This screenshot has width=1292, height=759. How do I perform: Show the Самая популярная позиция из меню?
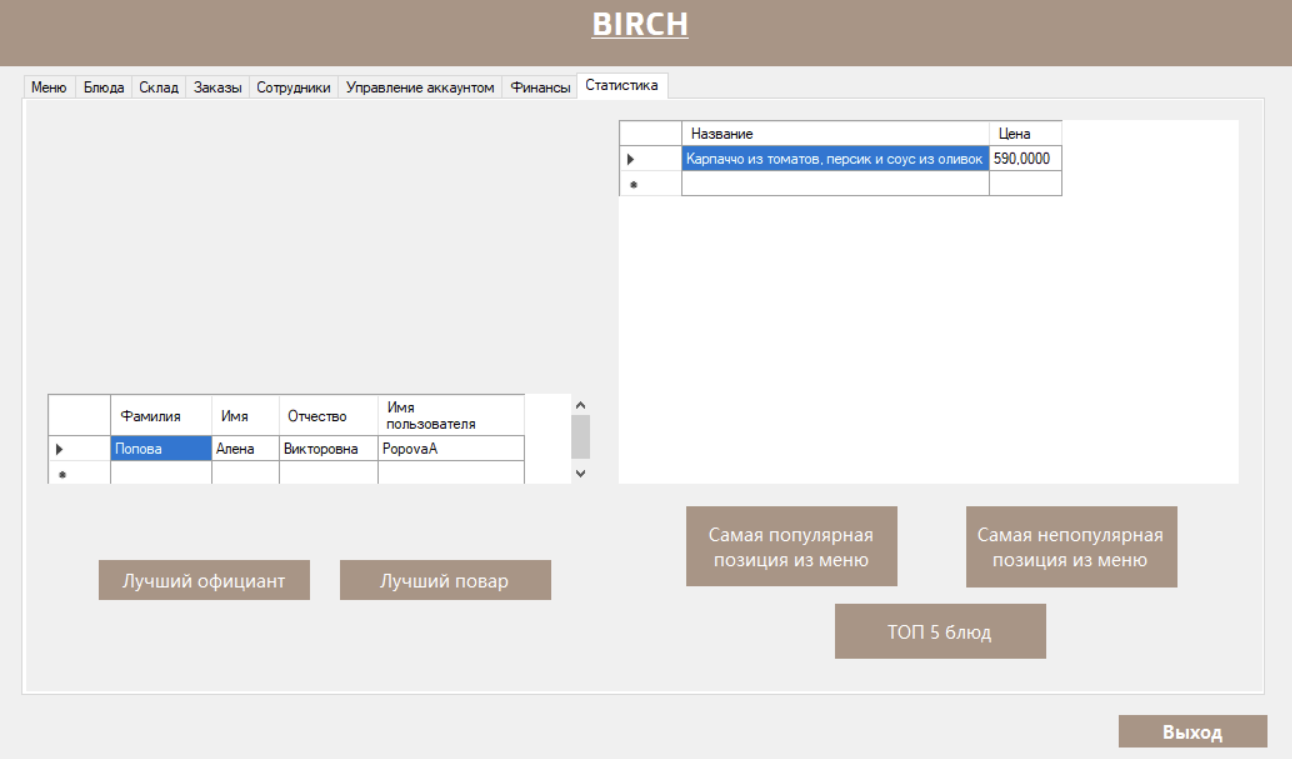click(x=791, y=546)
